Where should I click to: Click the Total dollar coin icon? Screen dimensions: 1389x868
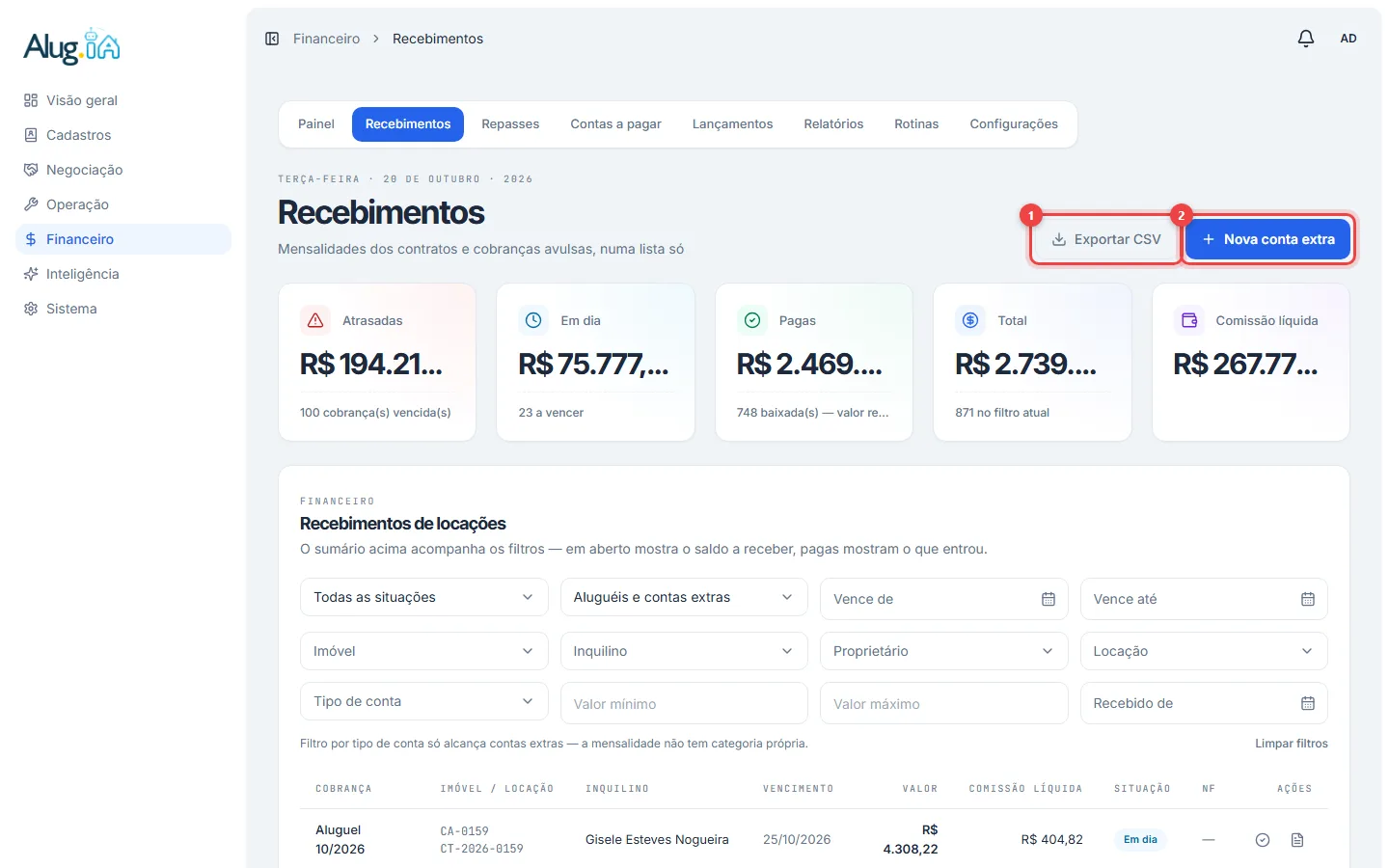[970, 320]
